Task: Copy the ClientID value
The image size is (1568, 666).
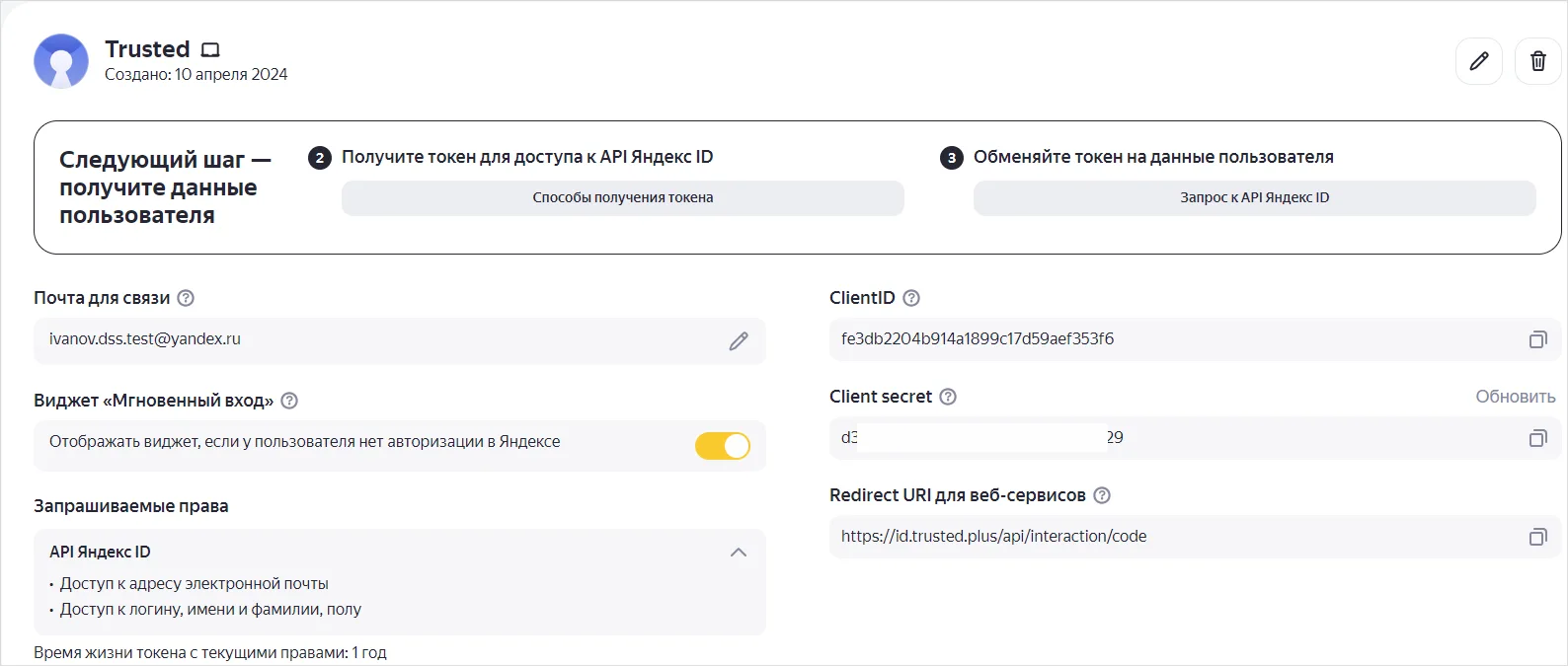Action: click(1537, 339)
